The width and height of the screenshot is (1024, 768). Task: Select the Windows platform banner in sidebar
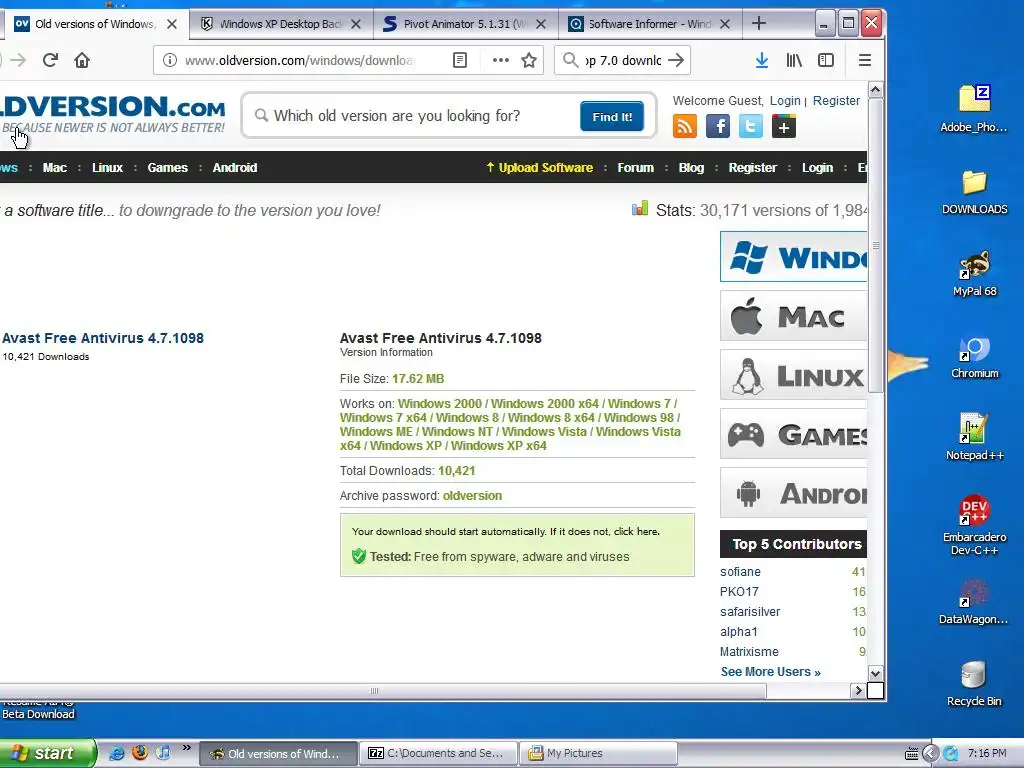[793, 257]
